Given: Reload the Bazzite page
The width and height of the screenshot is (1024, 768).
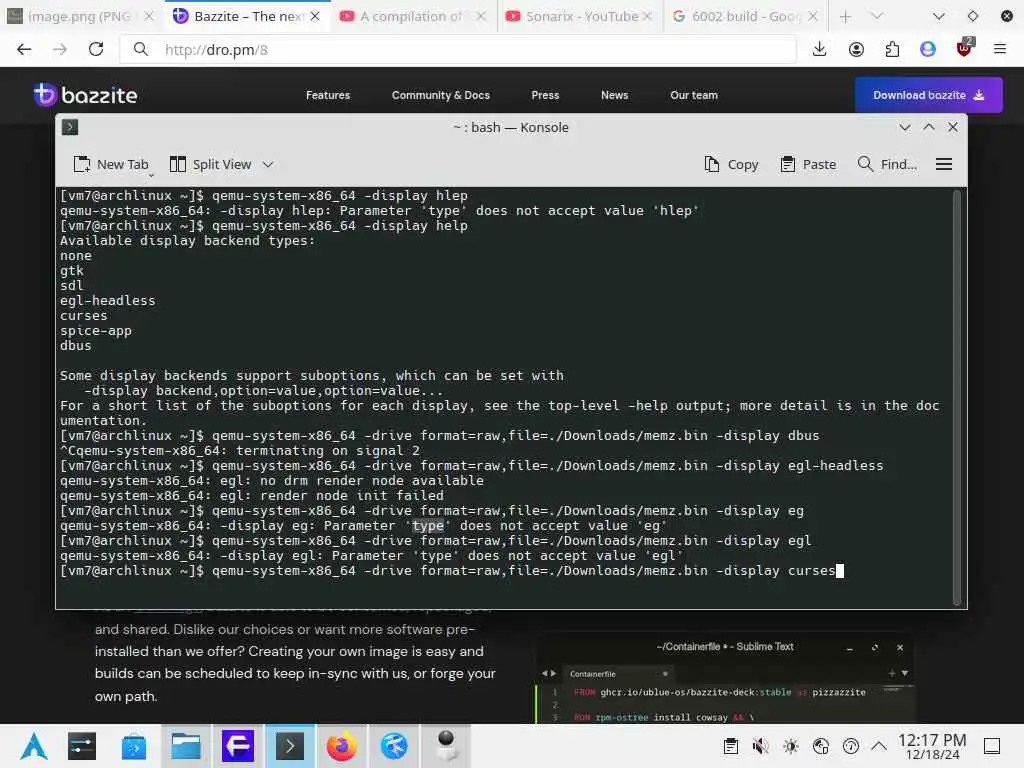Looking at the screenshot, I should [x=96, y=50].
